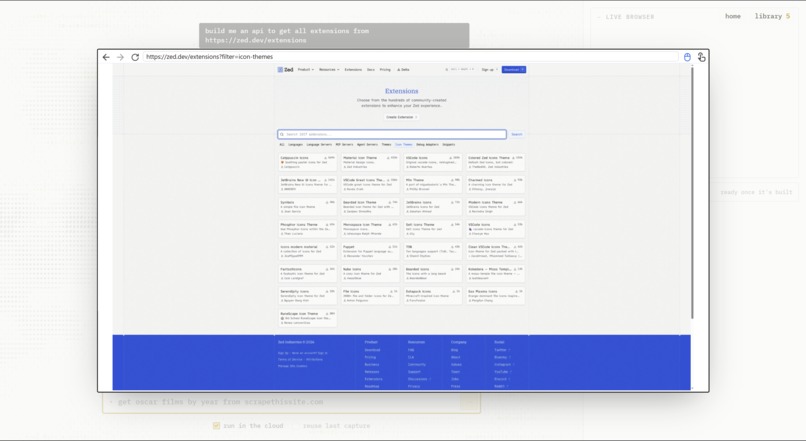Select the All filter tab

tap(282, 144)
